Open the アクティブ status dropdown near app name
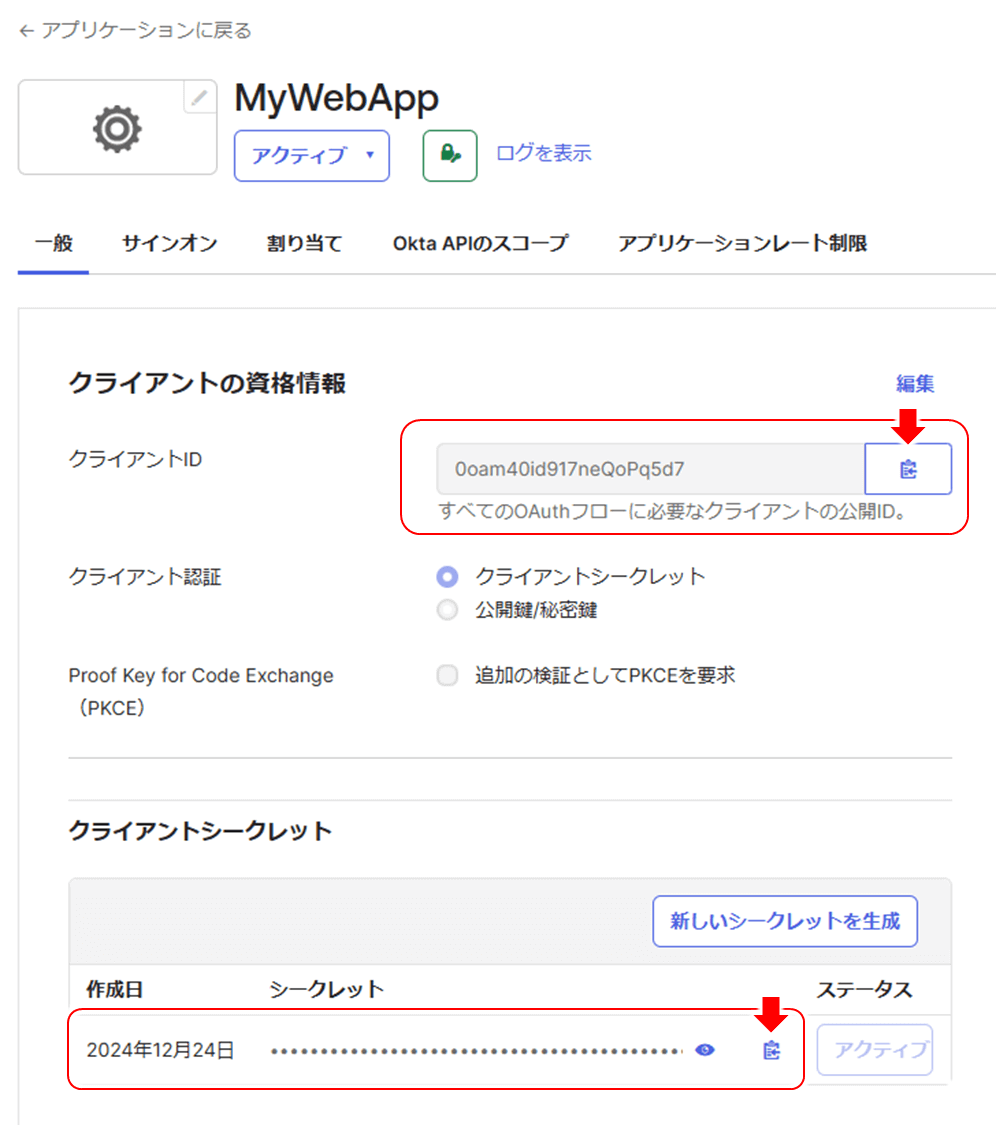The height and width of the screenshot is (1125, 996). 311,155
